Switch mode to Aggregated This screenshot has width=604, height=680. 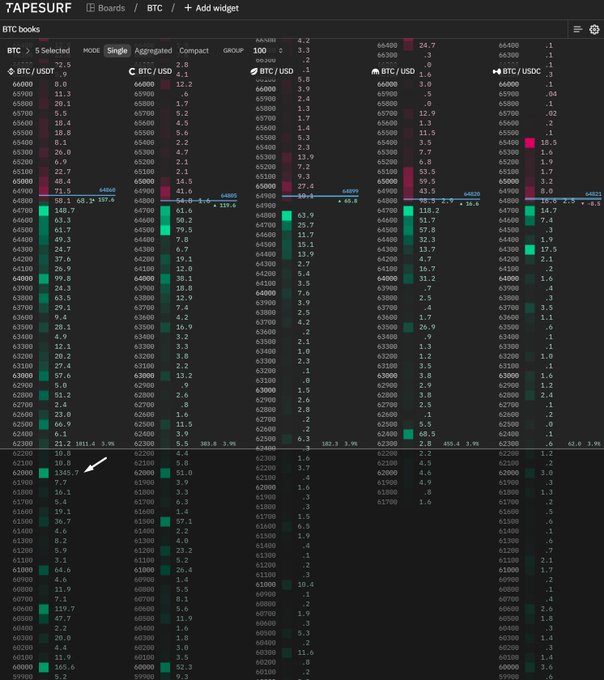(153, 51)
